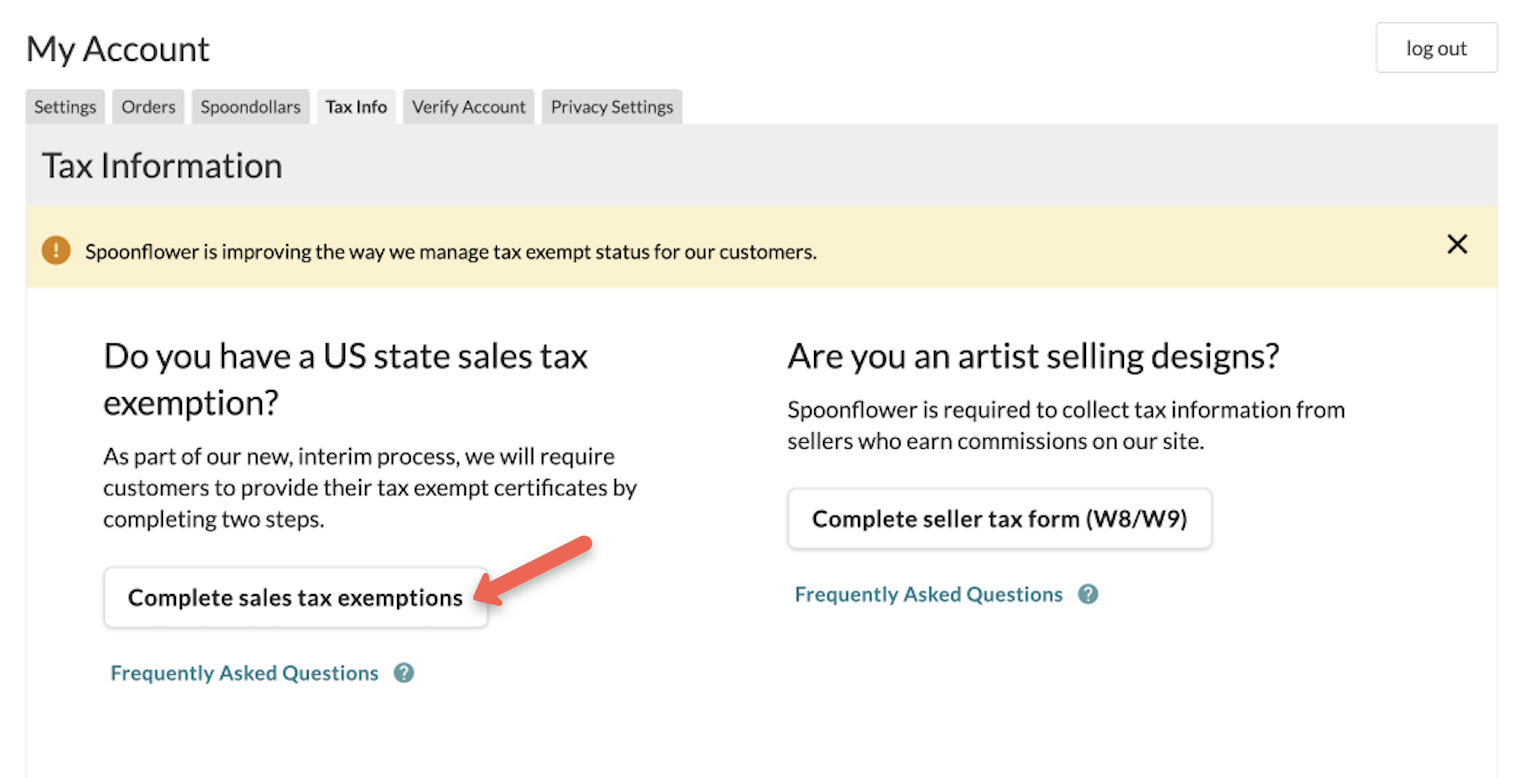
Task: Open Frequently Asked Questions for sales tax exemption
Action: pyautogui.click(x=245, y=673)
